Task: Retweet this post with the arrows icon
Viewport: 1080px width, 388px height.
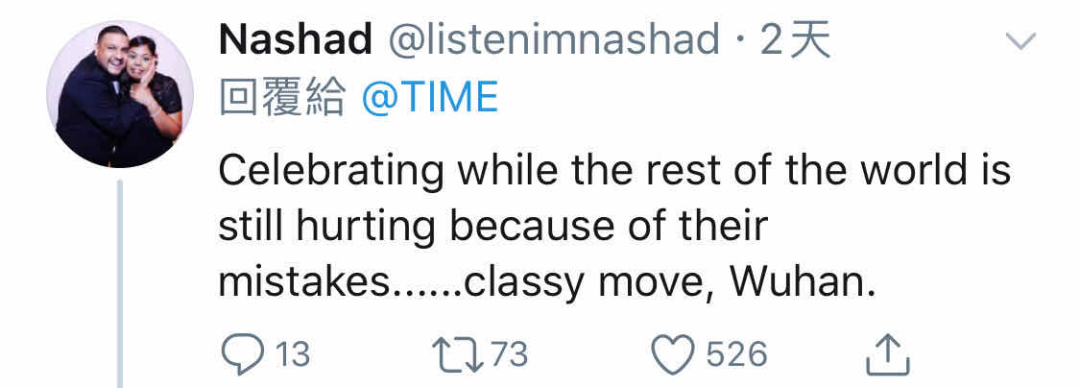Action: (459, 354)
